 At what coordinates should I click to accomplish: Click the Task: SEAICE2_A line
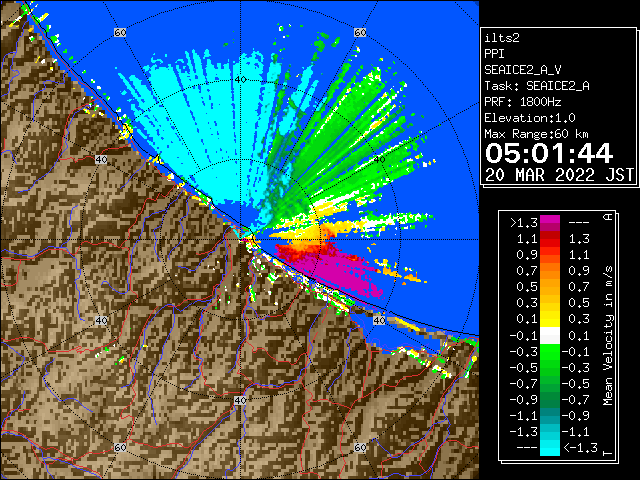point(537,86)
